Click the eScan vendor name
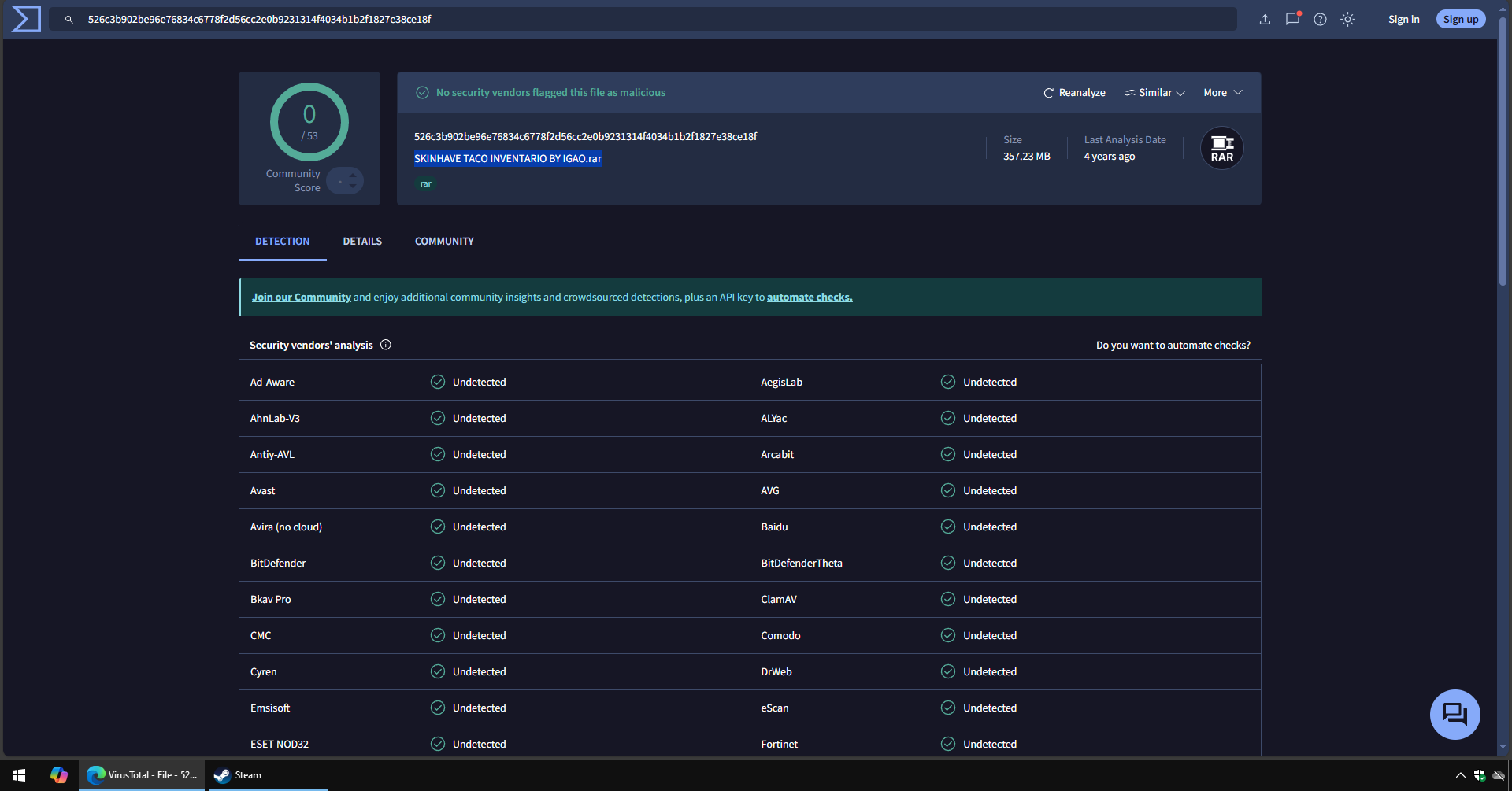Screen dimensions: 1512x791 [775, 708]
